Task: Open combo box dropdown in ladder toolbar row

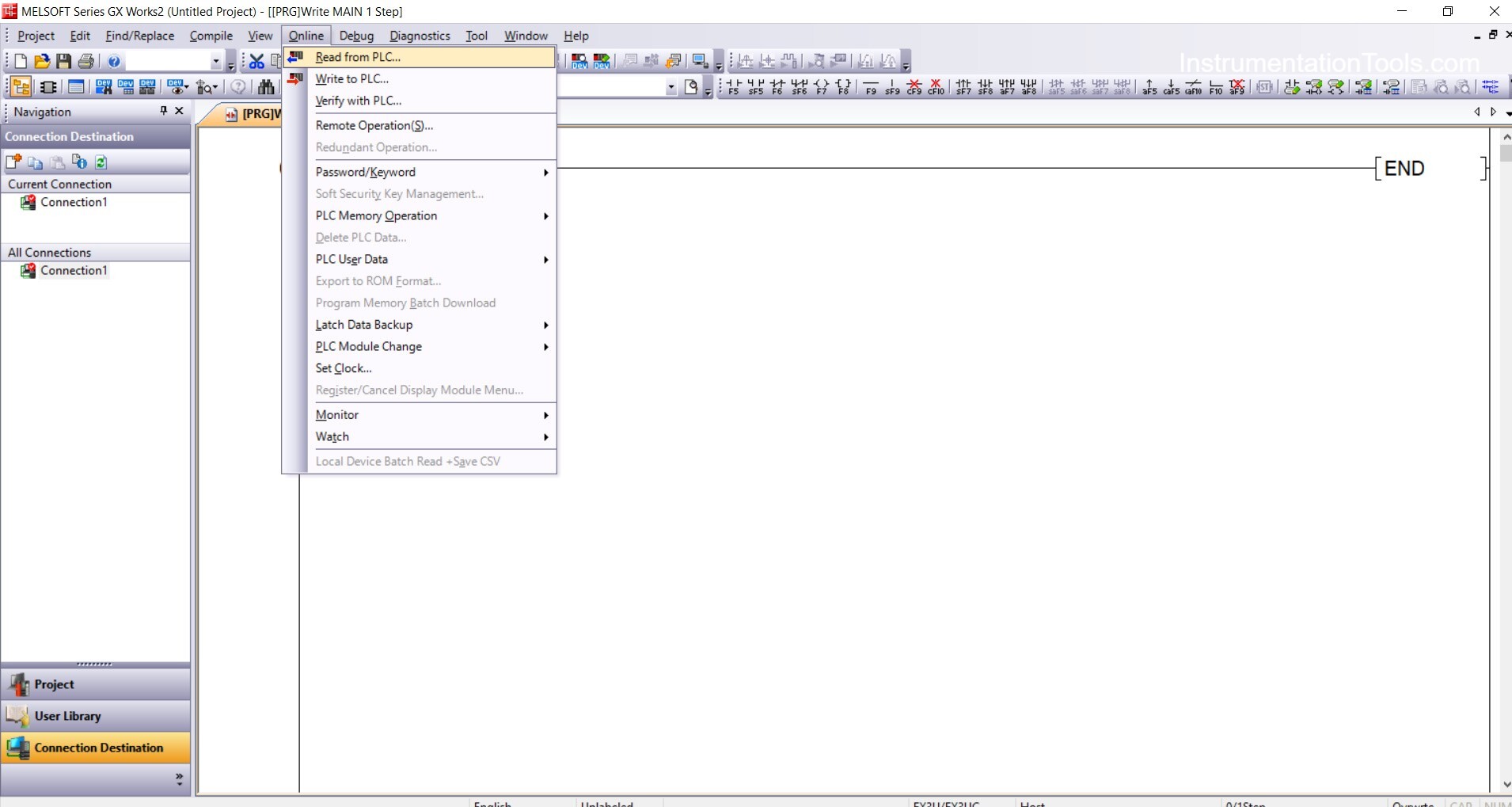Action: point(671,88)
